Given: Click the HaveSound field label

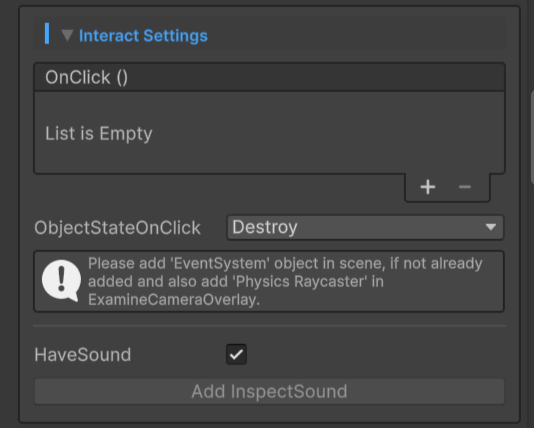Looking at the screenshot, I should click(83, 355).
